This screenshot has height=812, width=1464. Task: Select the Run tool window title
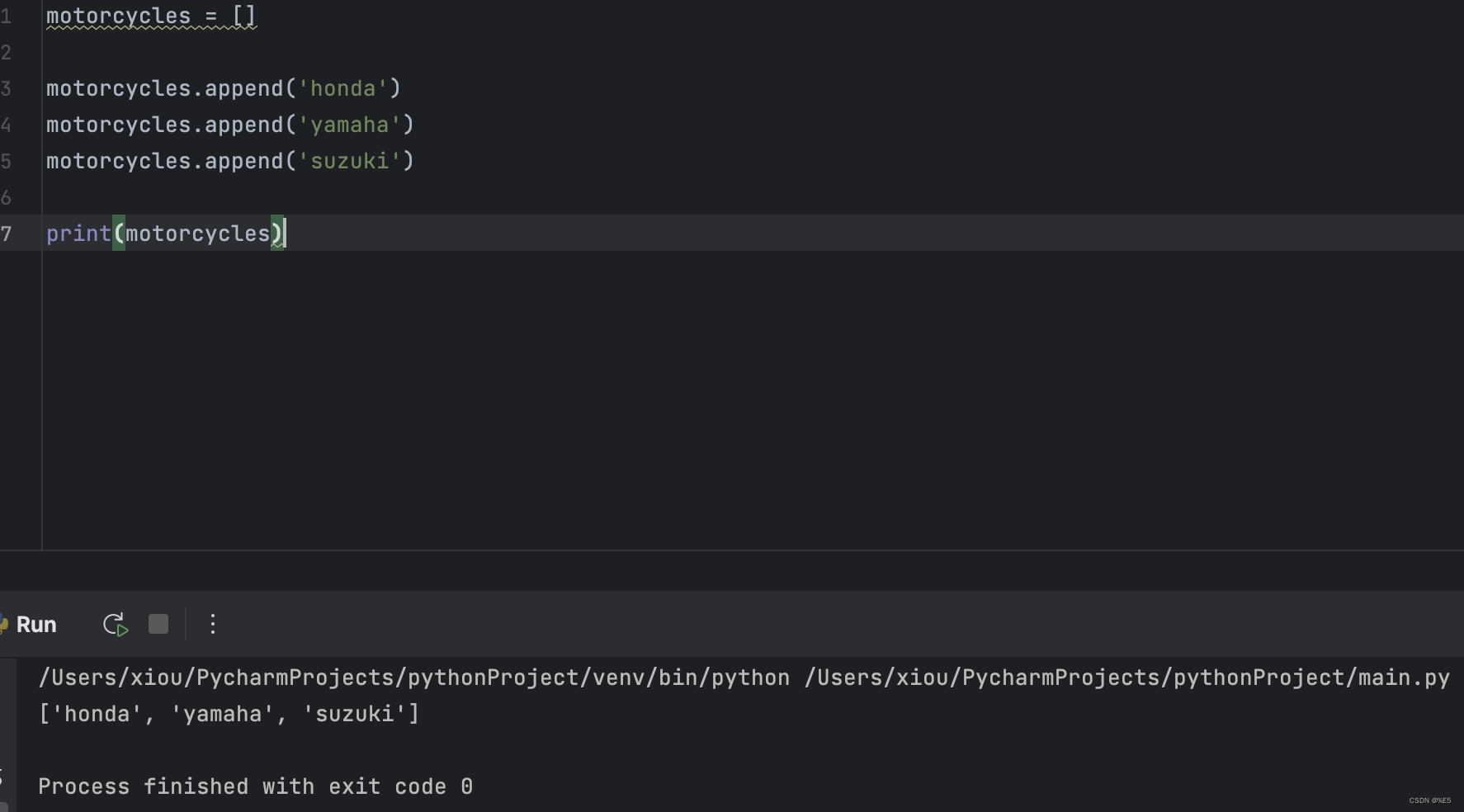(36, 625)
